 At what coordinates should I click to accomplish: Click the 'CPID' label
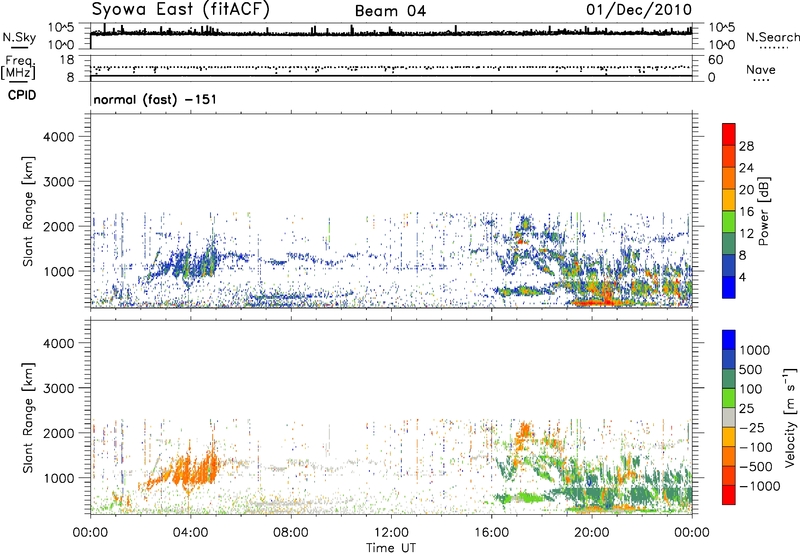tap(22, 95)
